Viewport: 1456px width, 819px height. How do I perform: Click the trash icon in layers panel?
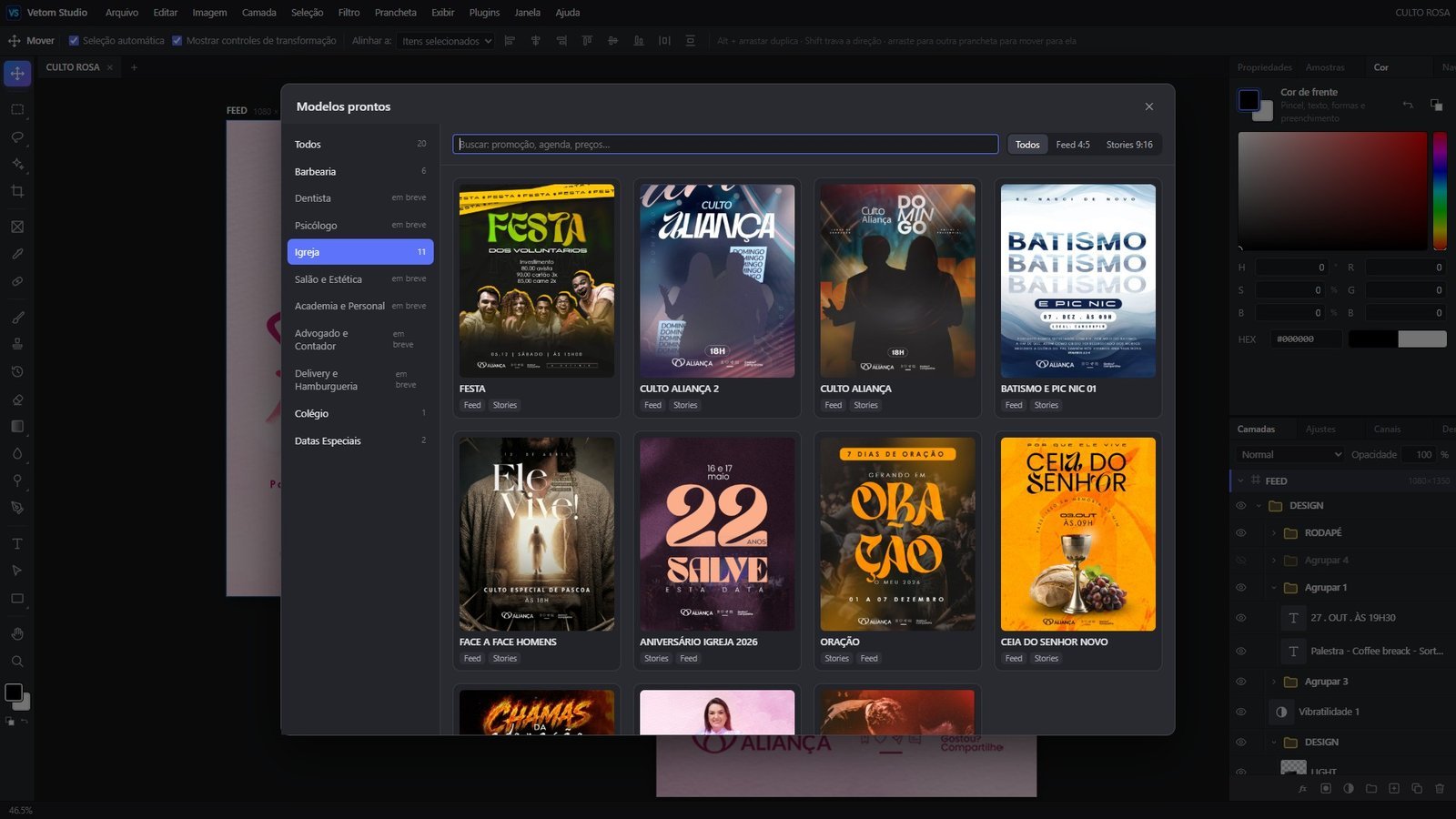coord(1440,789)
